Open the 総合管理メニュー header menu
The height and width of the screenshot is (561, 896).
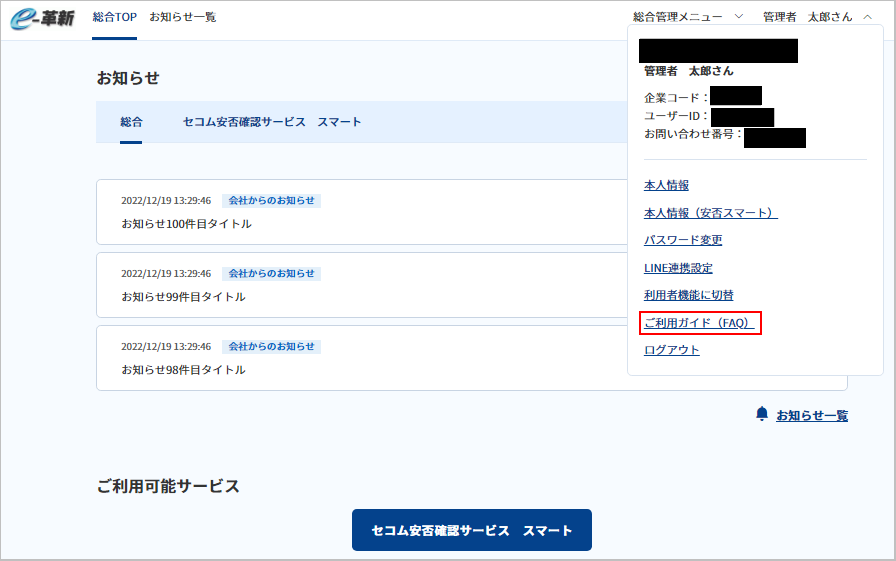point(677,17)
